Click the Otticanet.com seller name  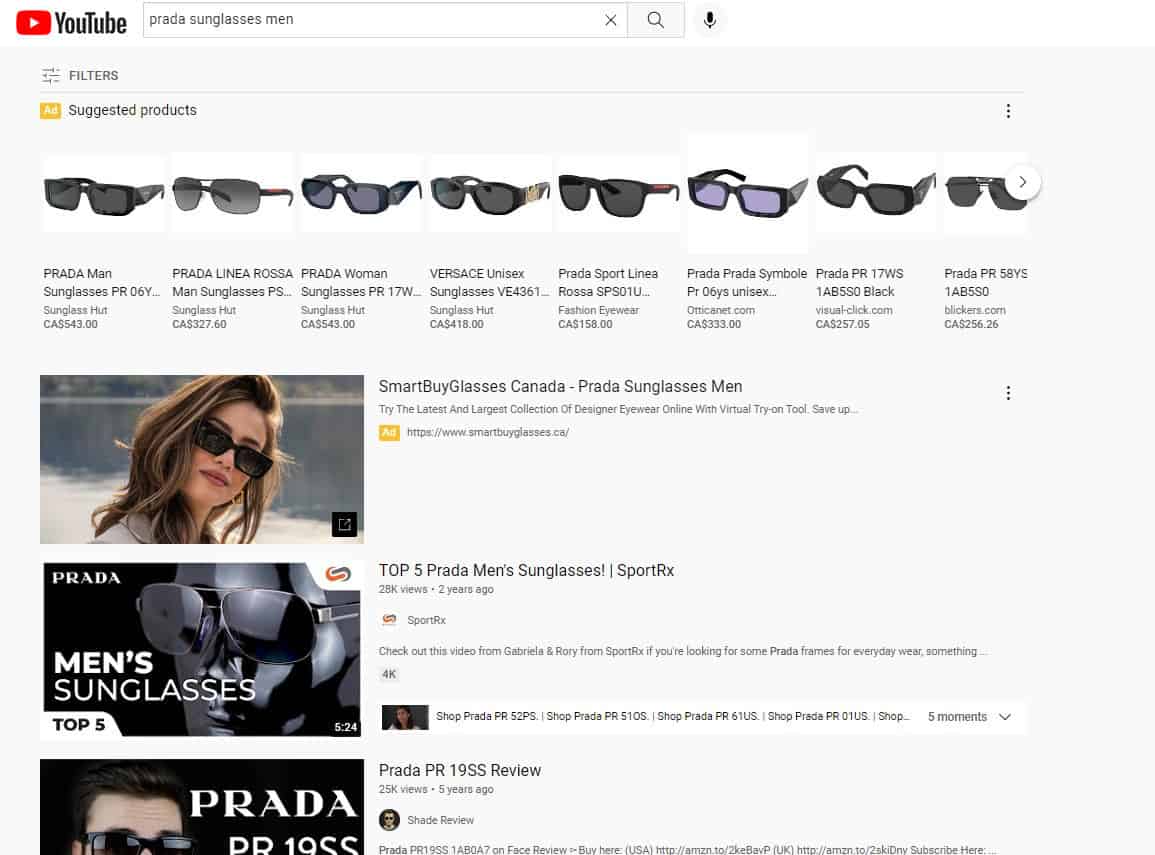coord(720,311)
